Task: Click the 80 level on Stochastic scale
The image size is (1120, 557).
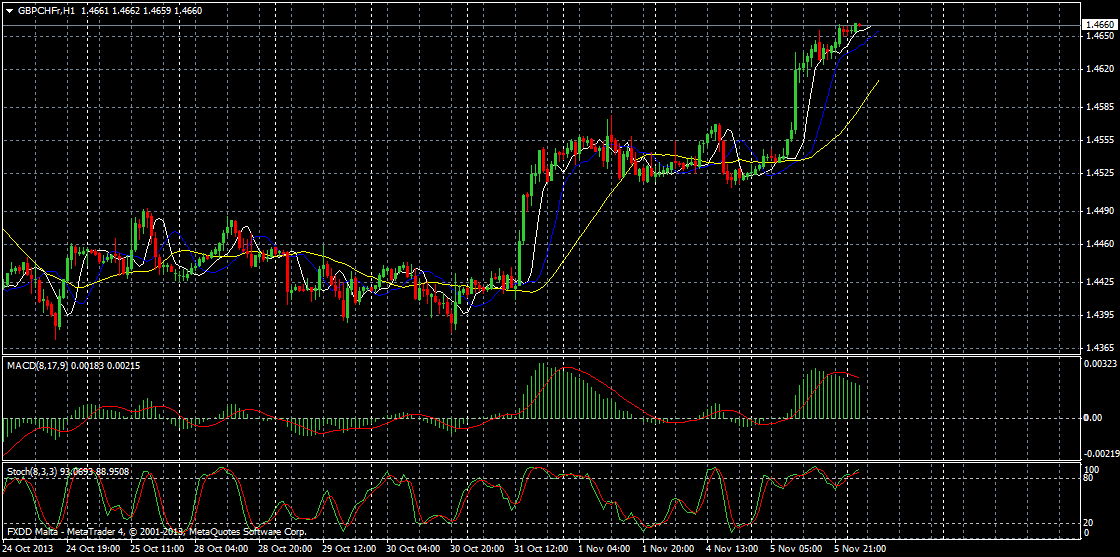Action: click(x=1091, y=478)
